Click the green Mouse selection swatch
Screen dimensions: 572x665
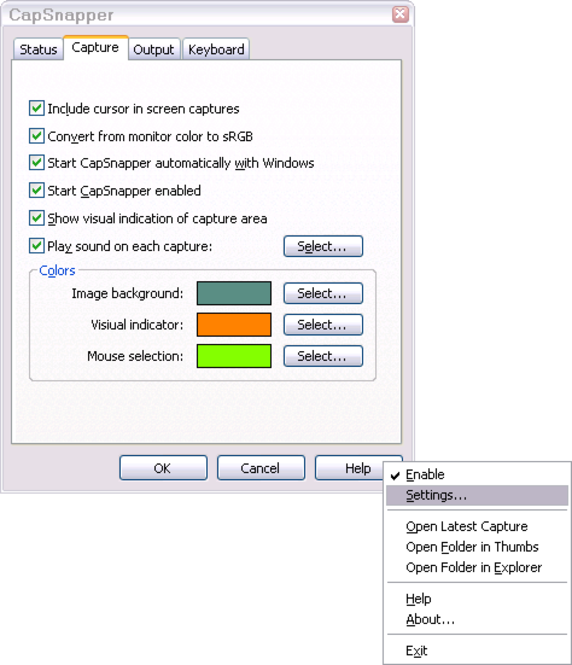[234, 356]
